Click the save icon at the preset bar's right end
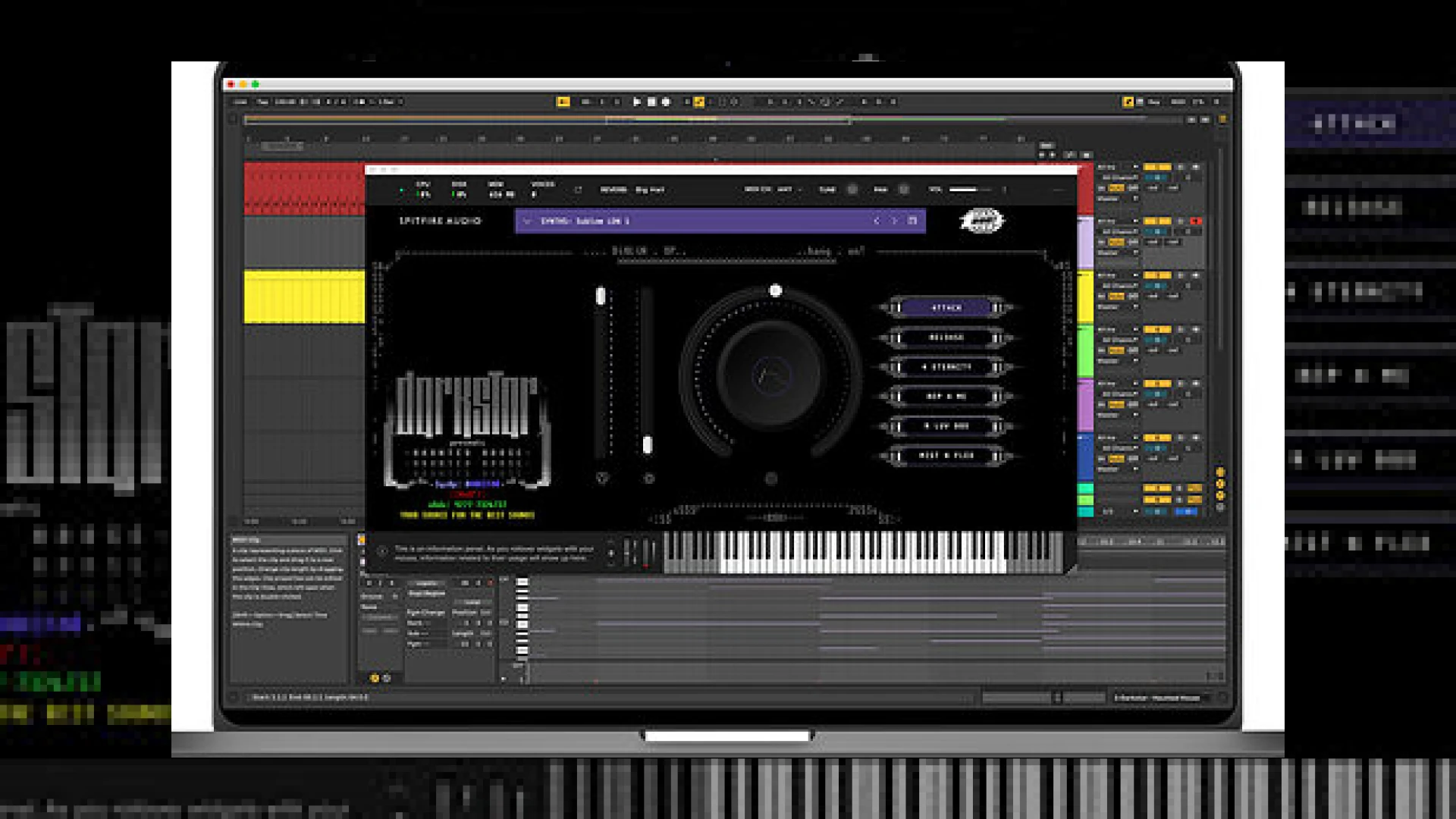The width and height of the screenshot is (1456, 819). pos(912,221)
